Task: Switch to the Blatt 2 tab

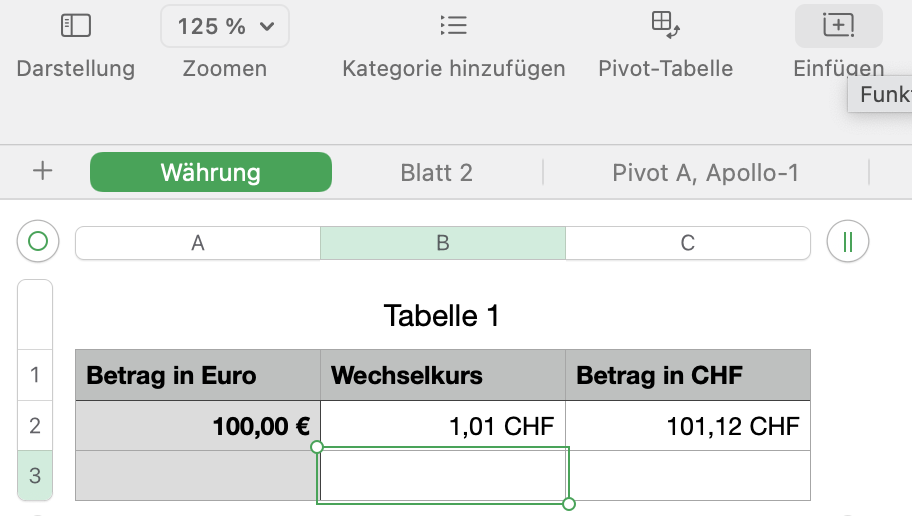Action: point(436,172)
